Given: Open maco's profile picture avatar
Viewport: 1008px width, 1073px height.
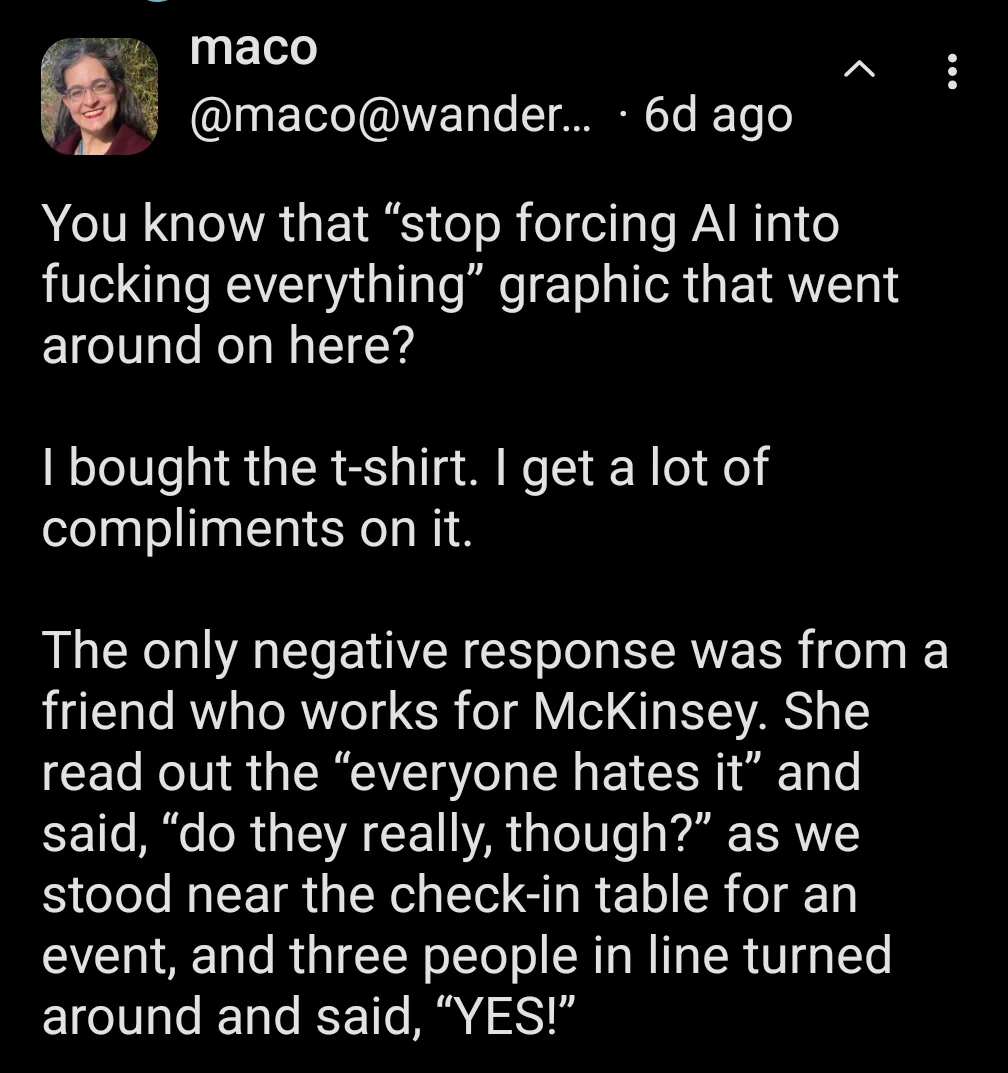Looking at the screenshot, I should click(99, 96).
